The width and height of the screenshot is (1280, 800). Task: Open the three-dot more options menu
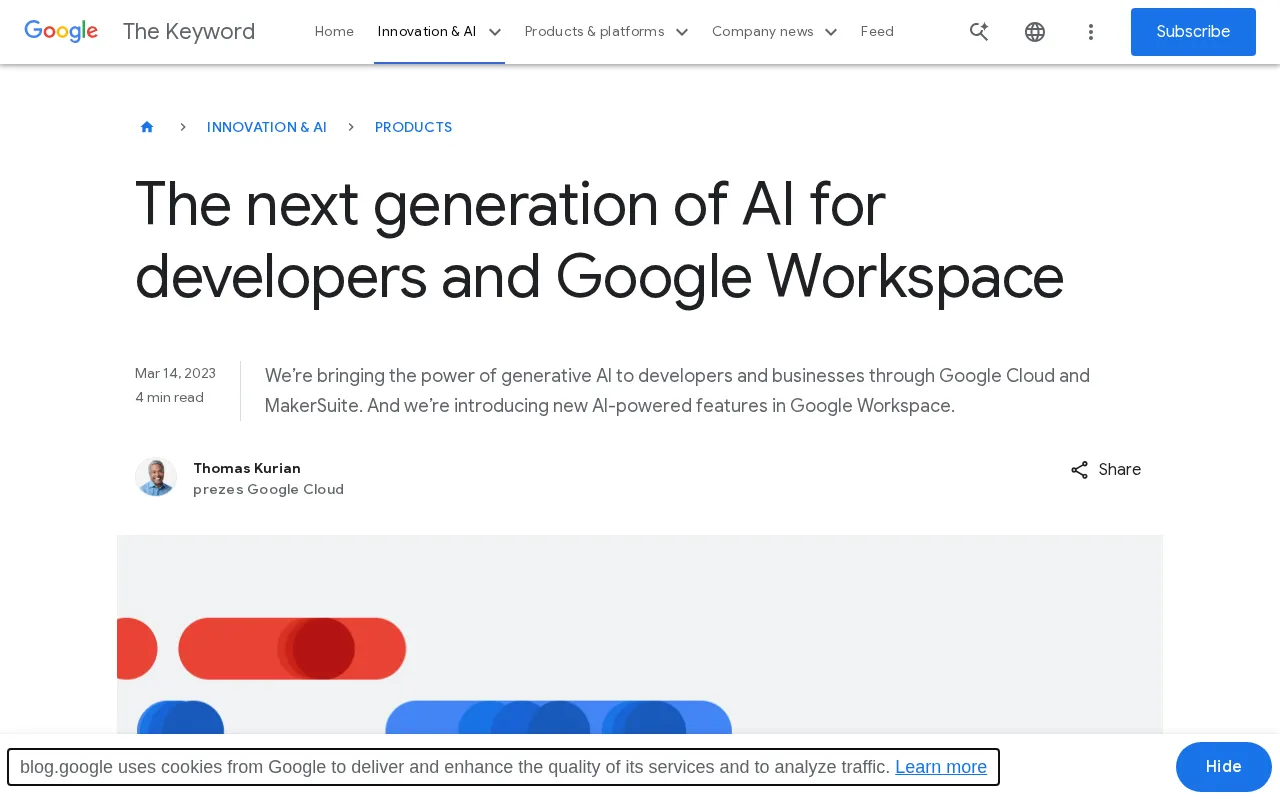(1091, 31)
